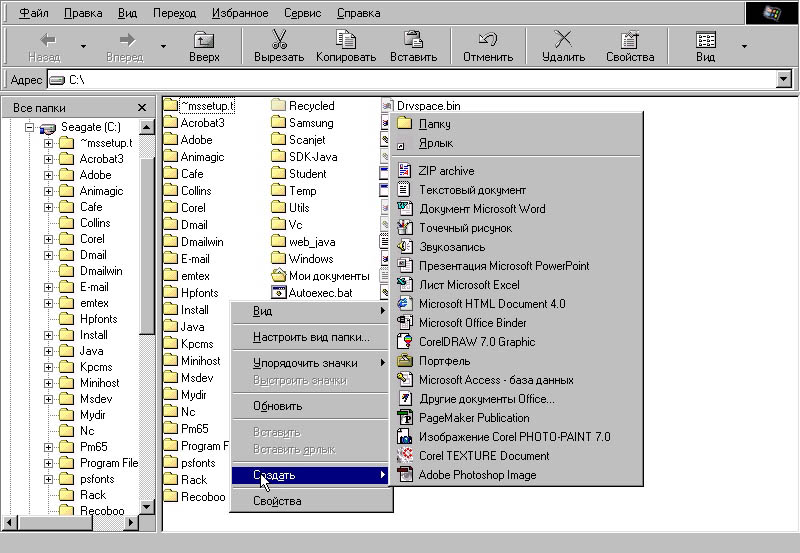Expand the Program File folder in the tree

coord(48,463)
